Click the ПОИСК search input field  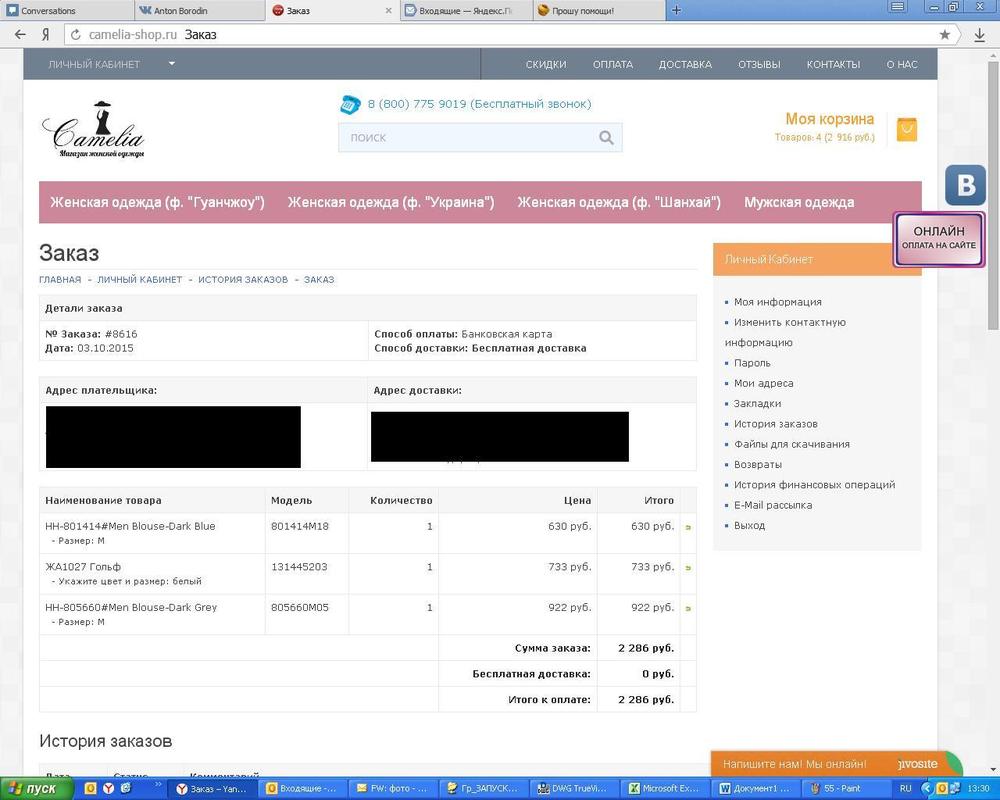465,138
